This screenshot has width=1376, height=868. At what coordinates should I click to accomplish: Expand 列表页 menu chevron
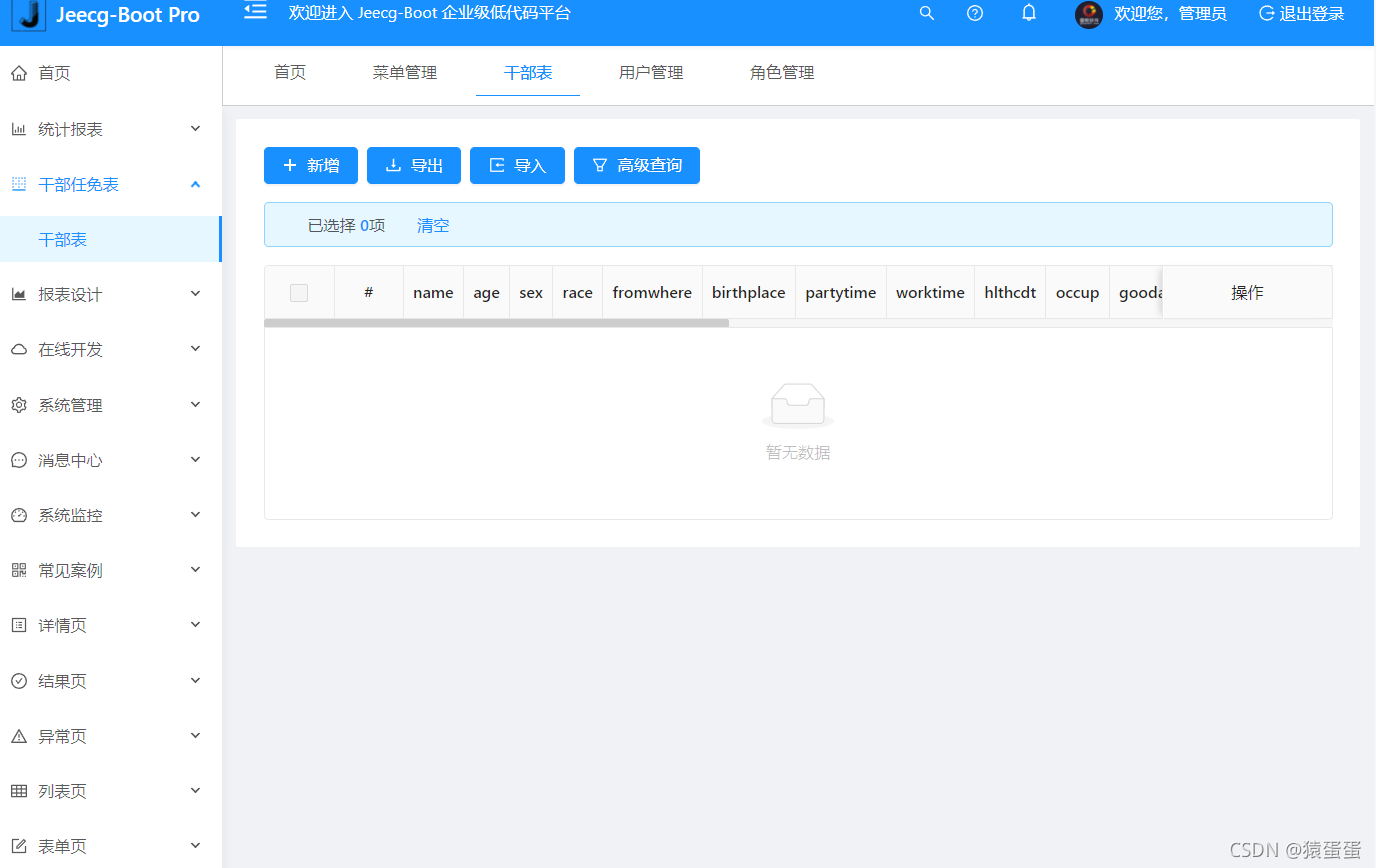click(x=196, y=790)
